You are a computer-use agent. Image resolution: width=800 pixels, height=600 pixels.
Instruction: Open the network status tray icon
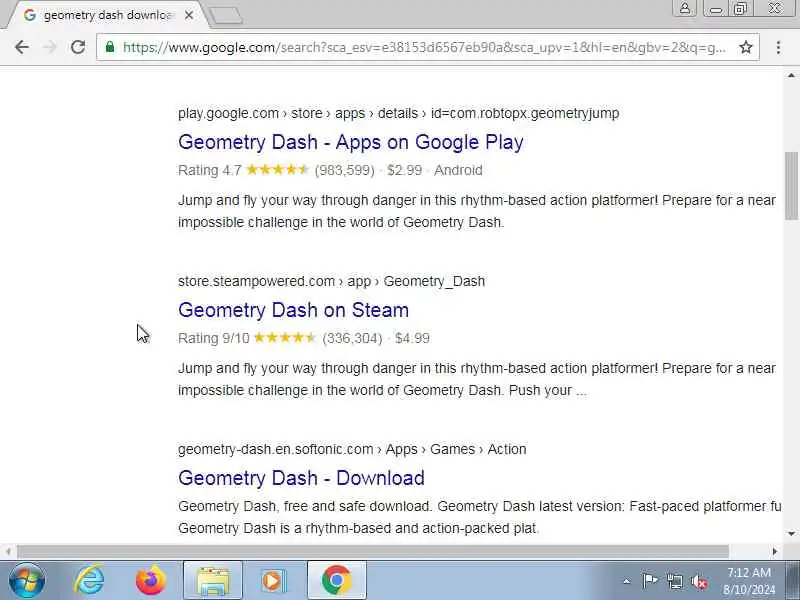click(x=675, y=581)
